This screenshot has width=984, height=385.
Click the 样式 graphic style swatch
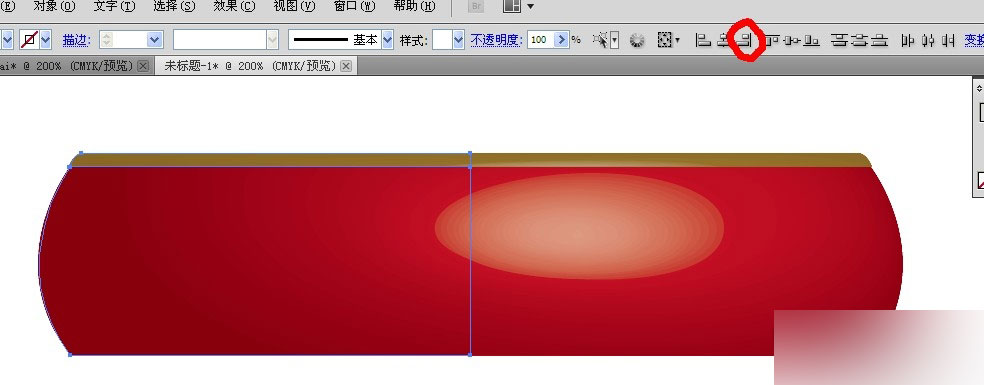tap(442, 40)
